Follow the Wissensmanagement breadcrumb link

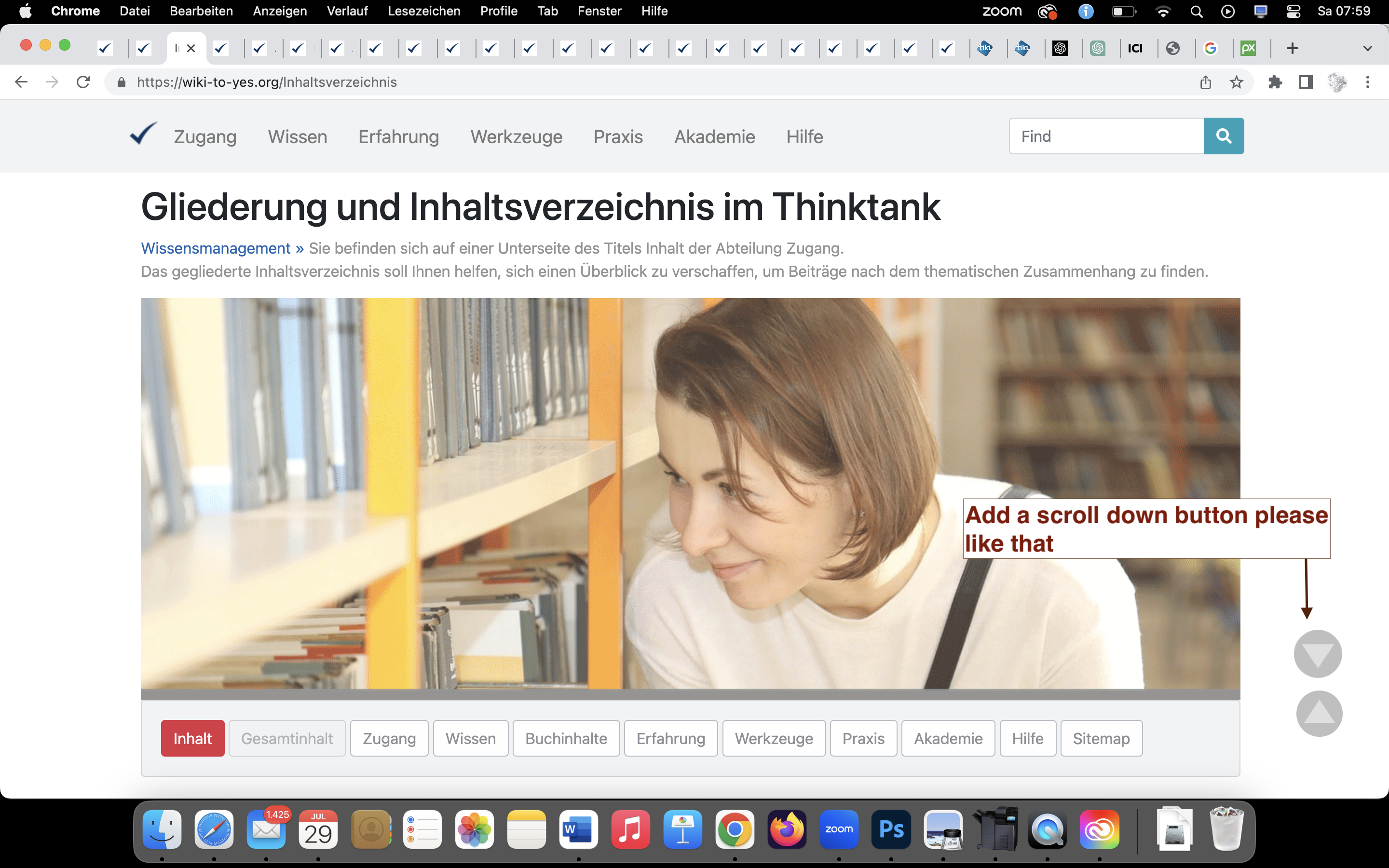click(216, 248)
